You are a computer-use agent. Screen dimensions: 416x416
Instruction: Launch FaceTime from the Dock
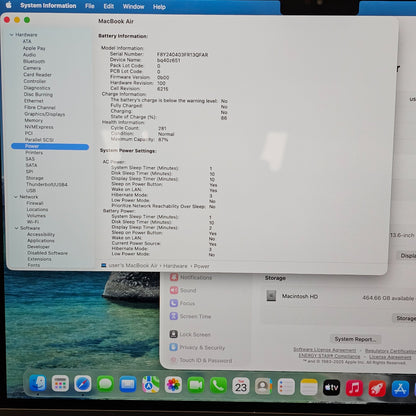(196, 385)
